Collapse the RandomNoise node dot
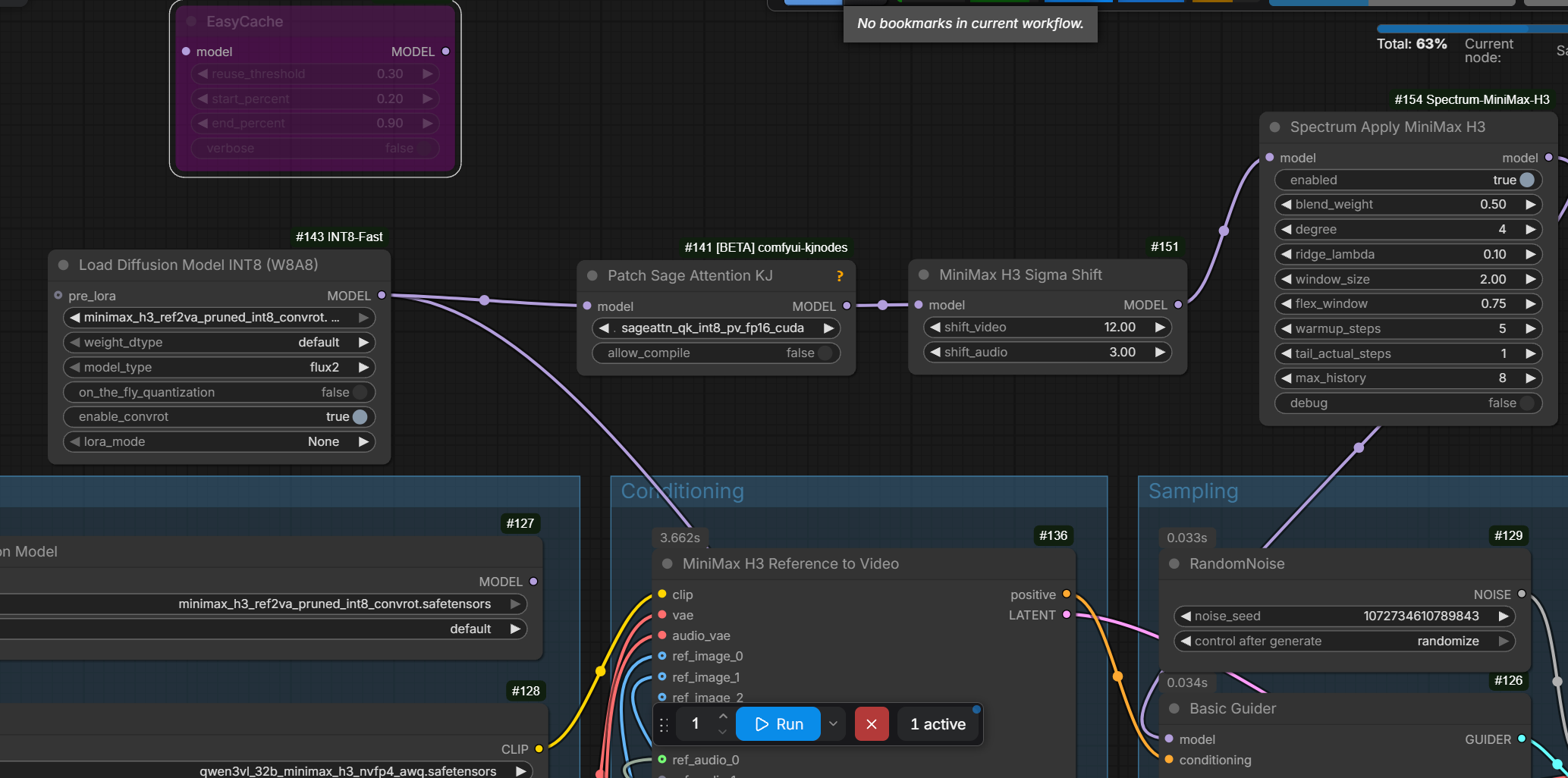Image resolution: width=1568 pixels, height=778 pixels. click(x=1174, y=563)
